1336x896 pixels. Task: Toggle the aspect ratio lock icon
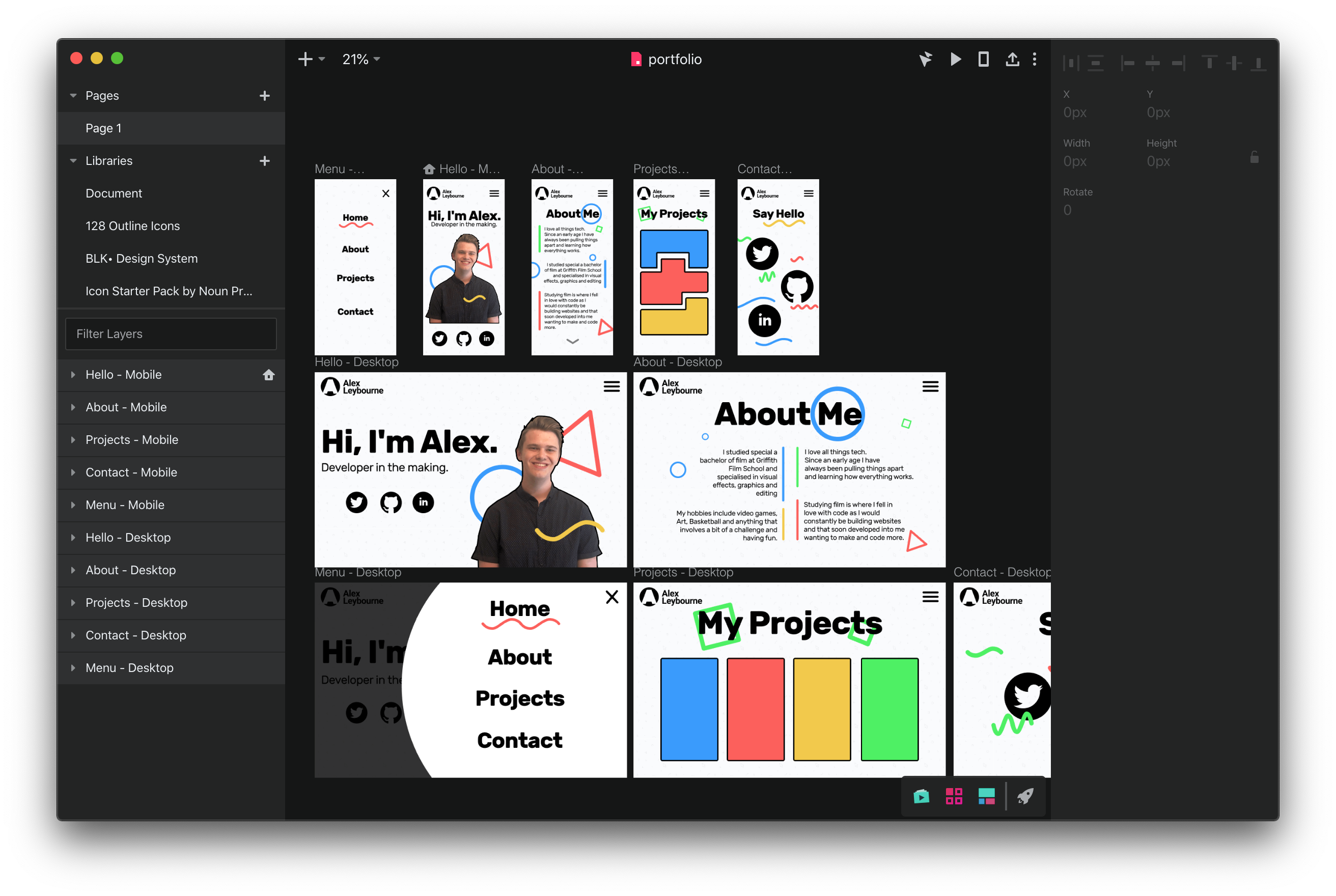click(x=1255, y=157)
